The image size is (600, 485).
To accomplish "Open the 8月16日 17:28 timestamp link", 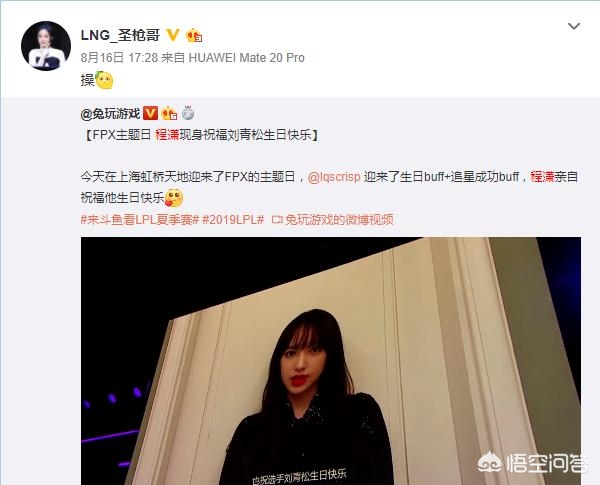I will coord(119,58).
